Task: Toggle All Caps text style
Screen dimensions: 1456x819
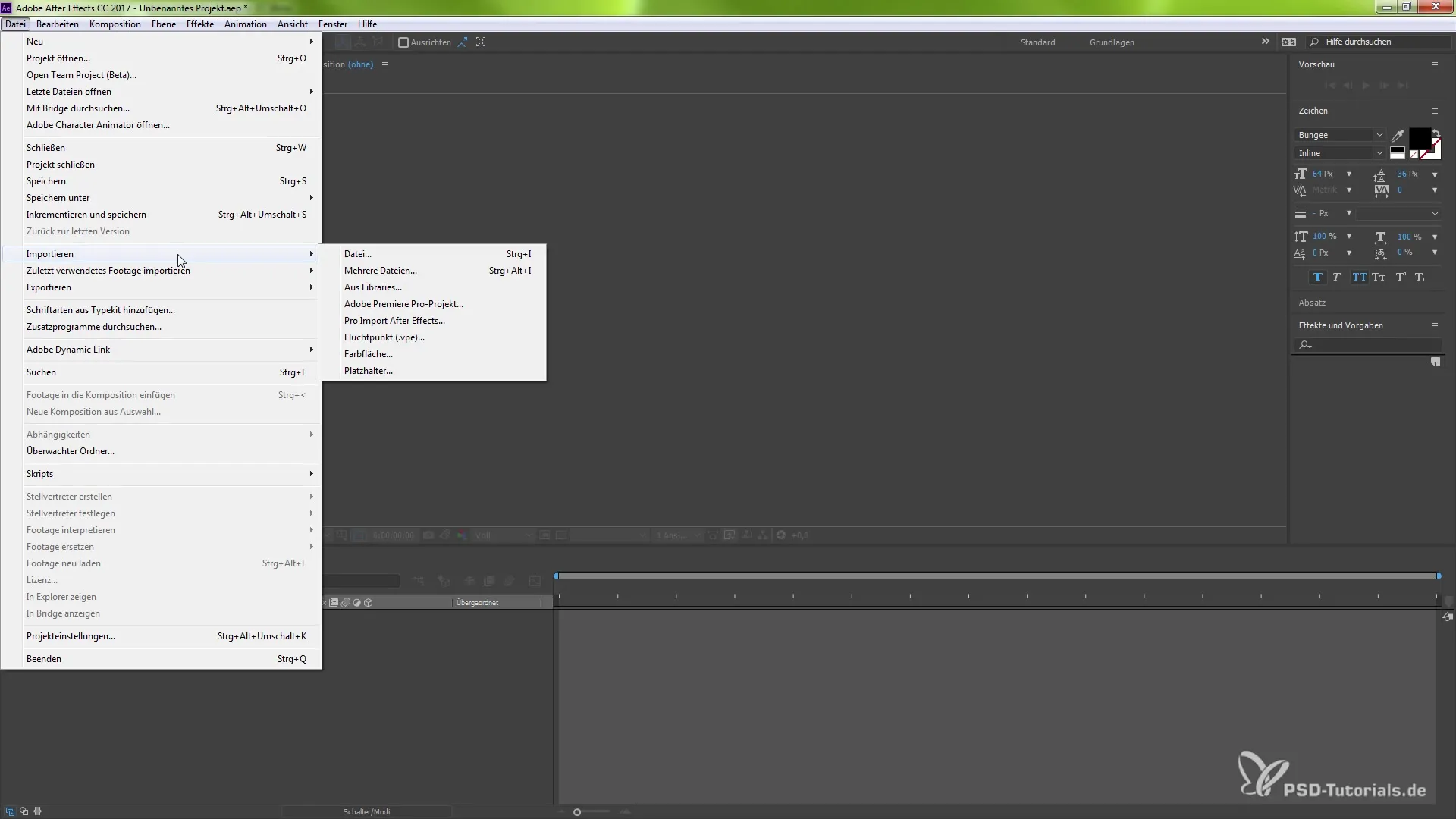Action: (x=1359, y=278)
